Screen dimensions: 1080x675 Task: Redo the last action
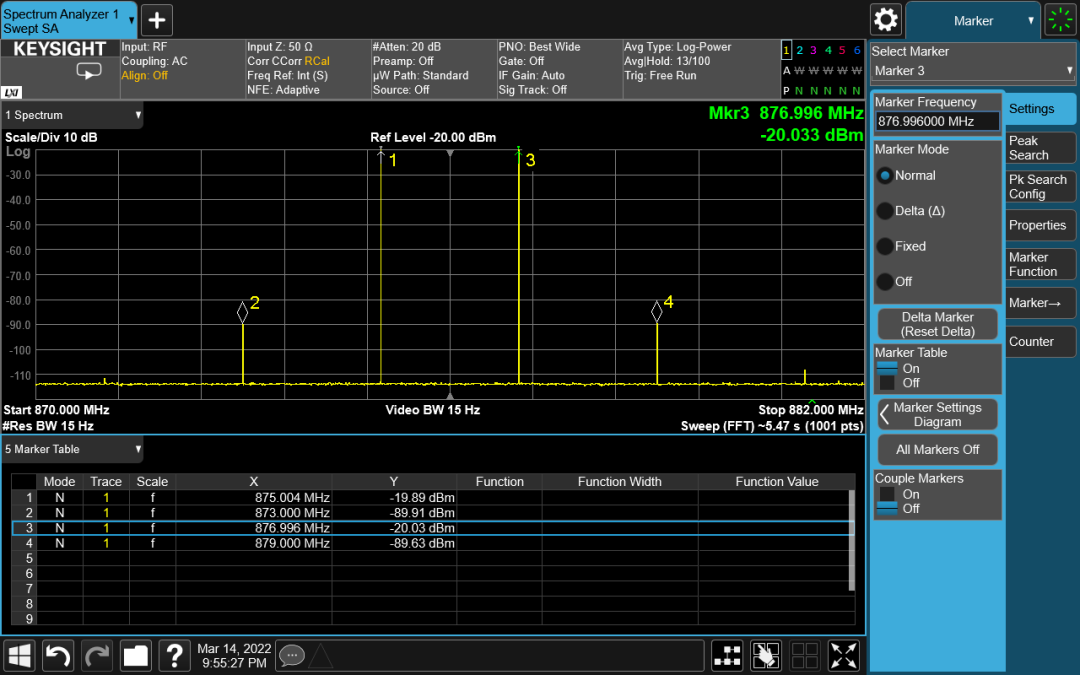97,655
